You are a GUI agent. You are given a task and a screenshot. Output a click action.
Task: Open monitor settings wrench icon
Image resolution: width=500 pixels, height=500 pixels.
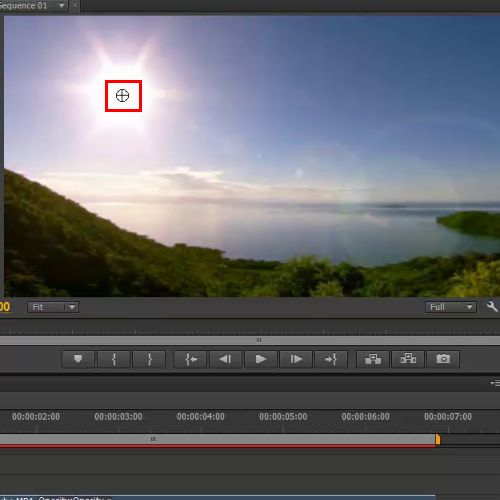(492, 306)
